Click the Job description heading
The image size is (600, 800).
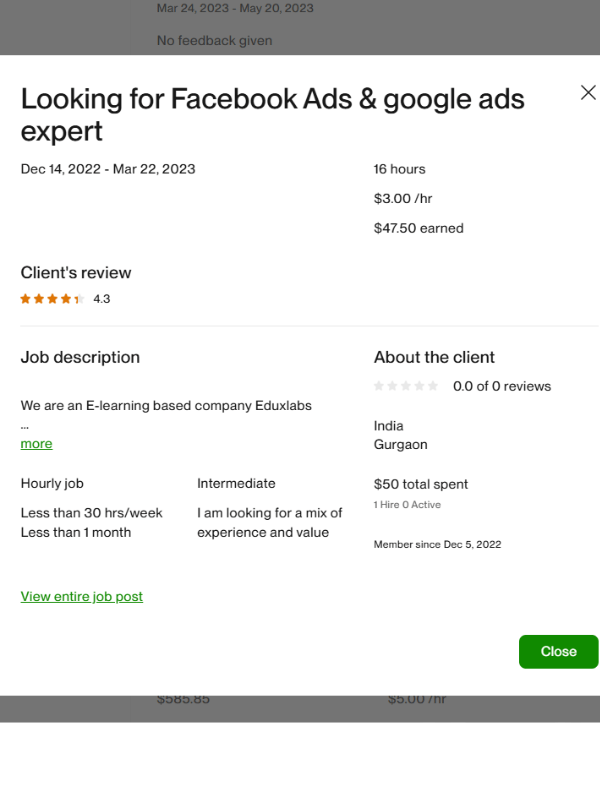[x=80, y=357]
